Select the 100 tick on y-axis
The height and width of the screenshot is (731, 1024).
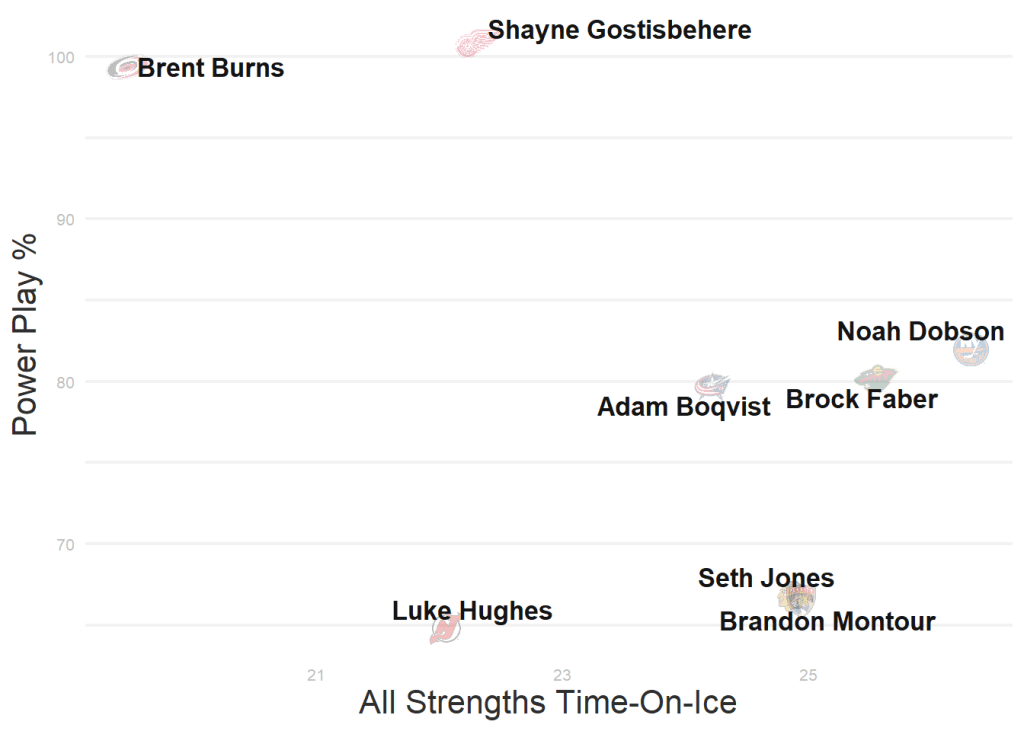coord(61,58)
